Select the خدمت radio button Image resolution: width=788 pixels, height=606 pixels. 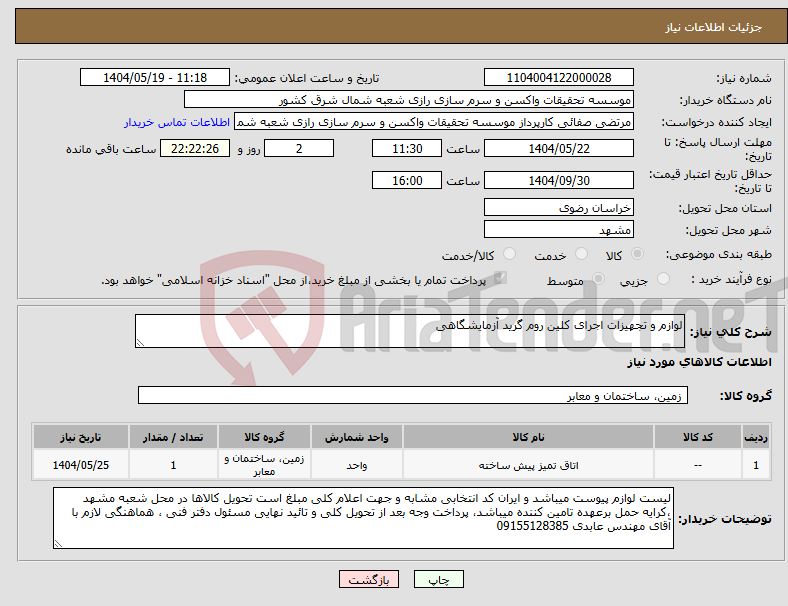581,254
